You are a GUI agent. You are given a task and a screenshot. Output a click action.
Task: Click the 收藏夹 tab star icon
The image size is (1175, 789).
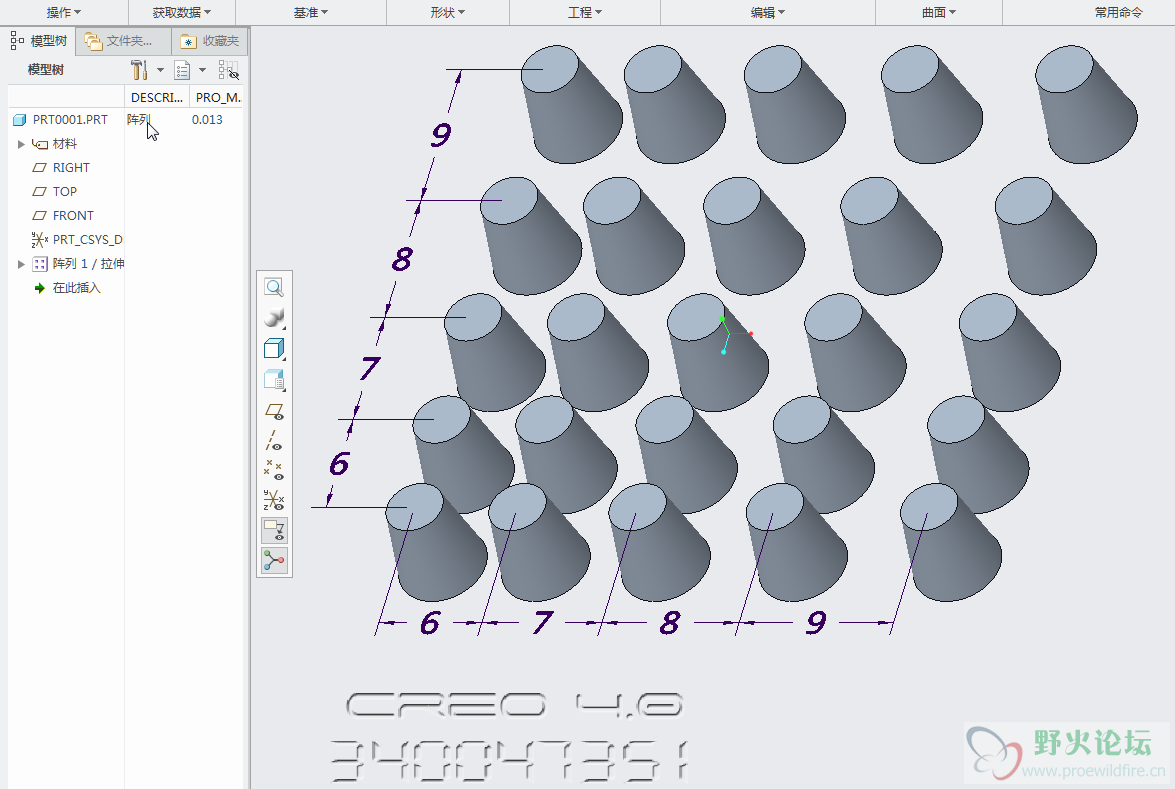coord(188,41)
